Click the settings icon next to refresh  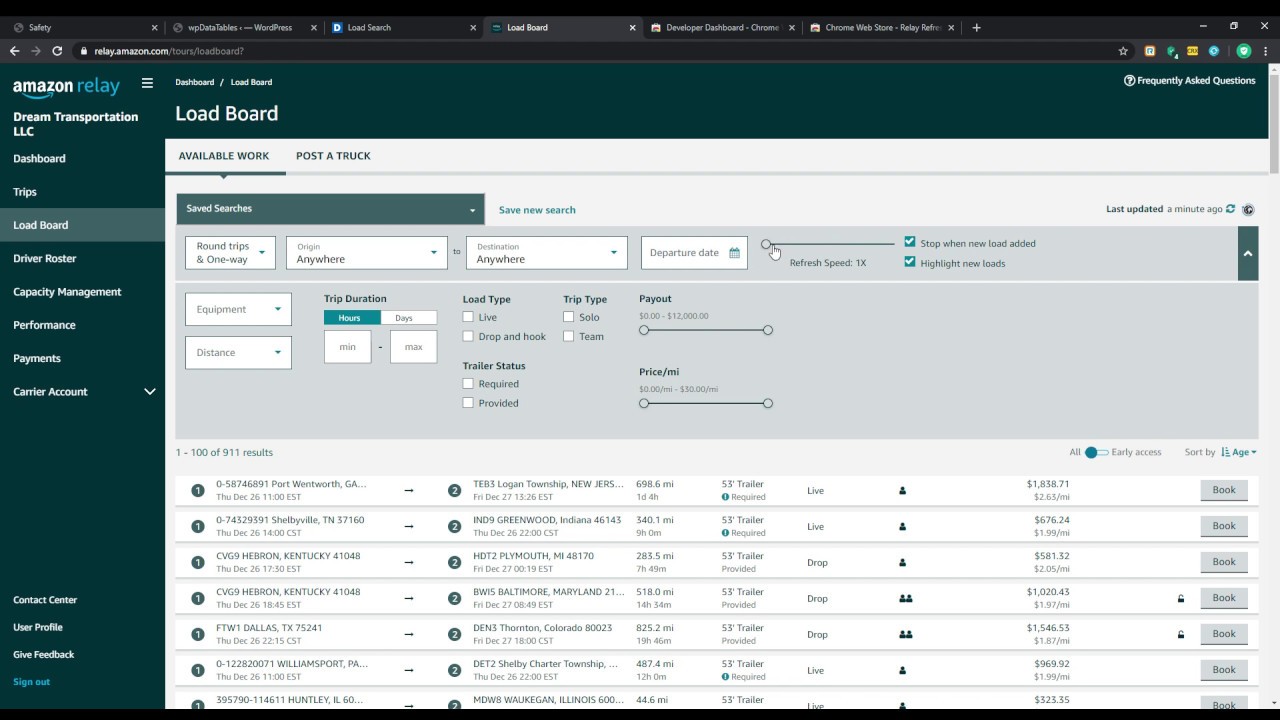click(1248, 209)
